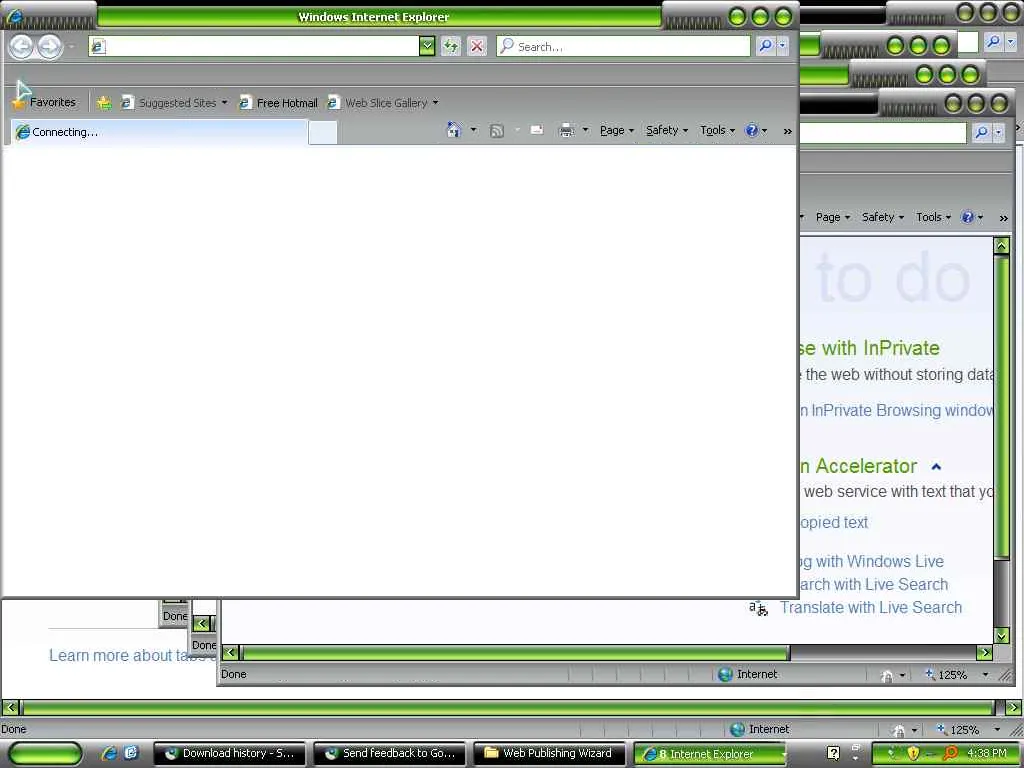Open the address bar dropdown arrow

(x=427, y=46)
